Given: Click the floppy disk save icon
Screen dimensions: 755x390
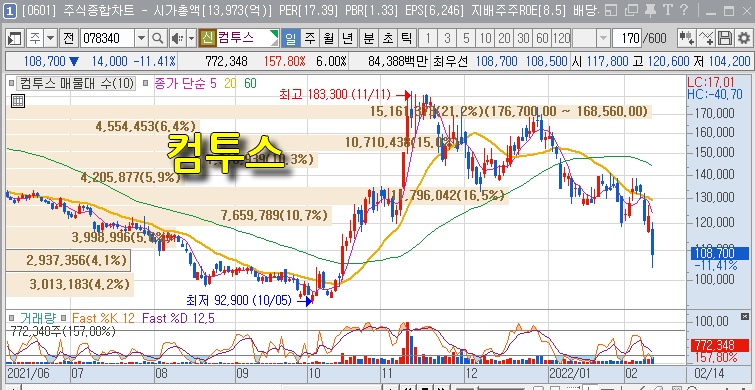Looking at the screenshot, I should point(725,38).
